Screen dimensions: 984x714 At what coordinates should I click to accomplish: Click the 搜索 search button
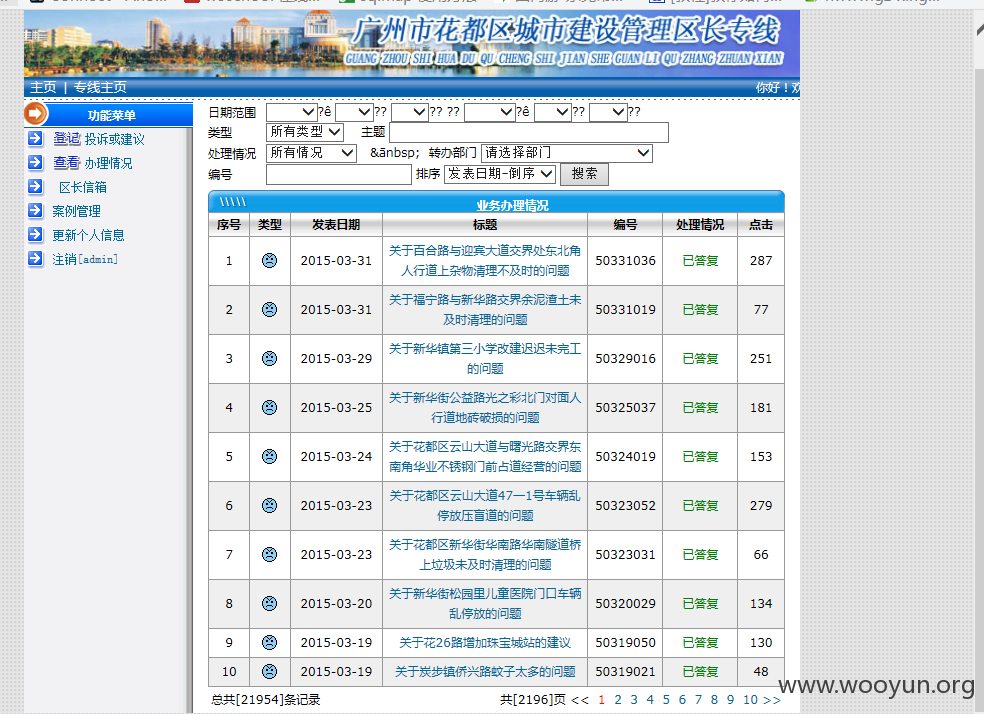[584, 174]
